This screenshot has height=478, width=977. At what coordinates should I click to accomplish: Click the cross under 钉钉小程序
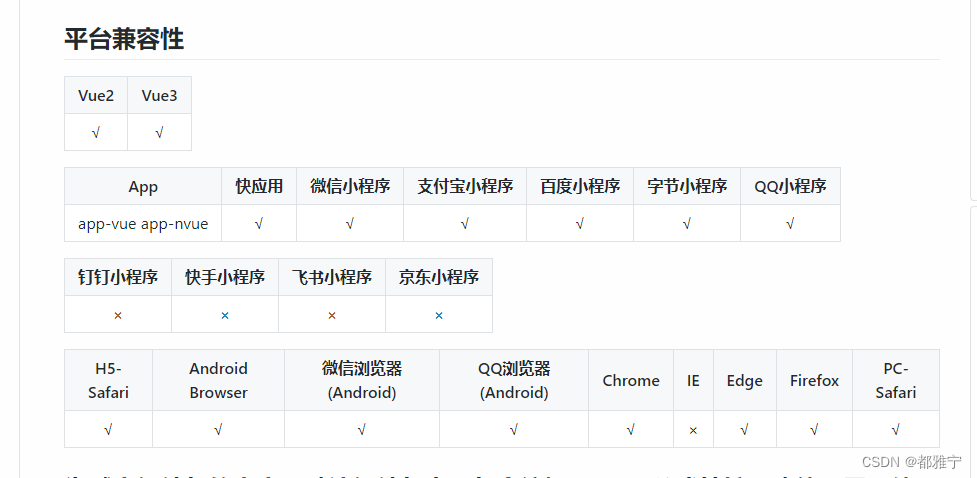pyautogui.click(x=118, y=315)
